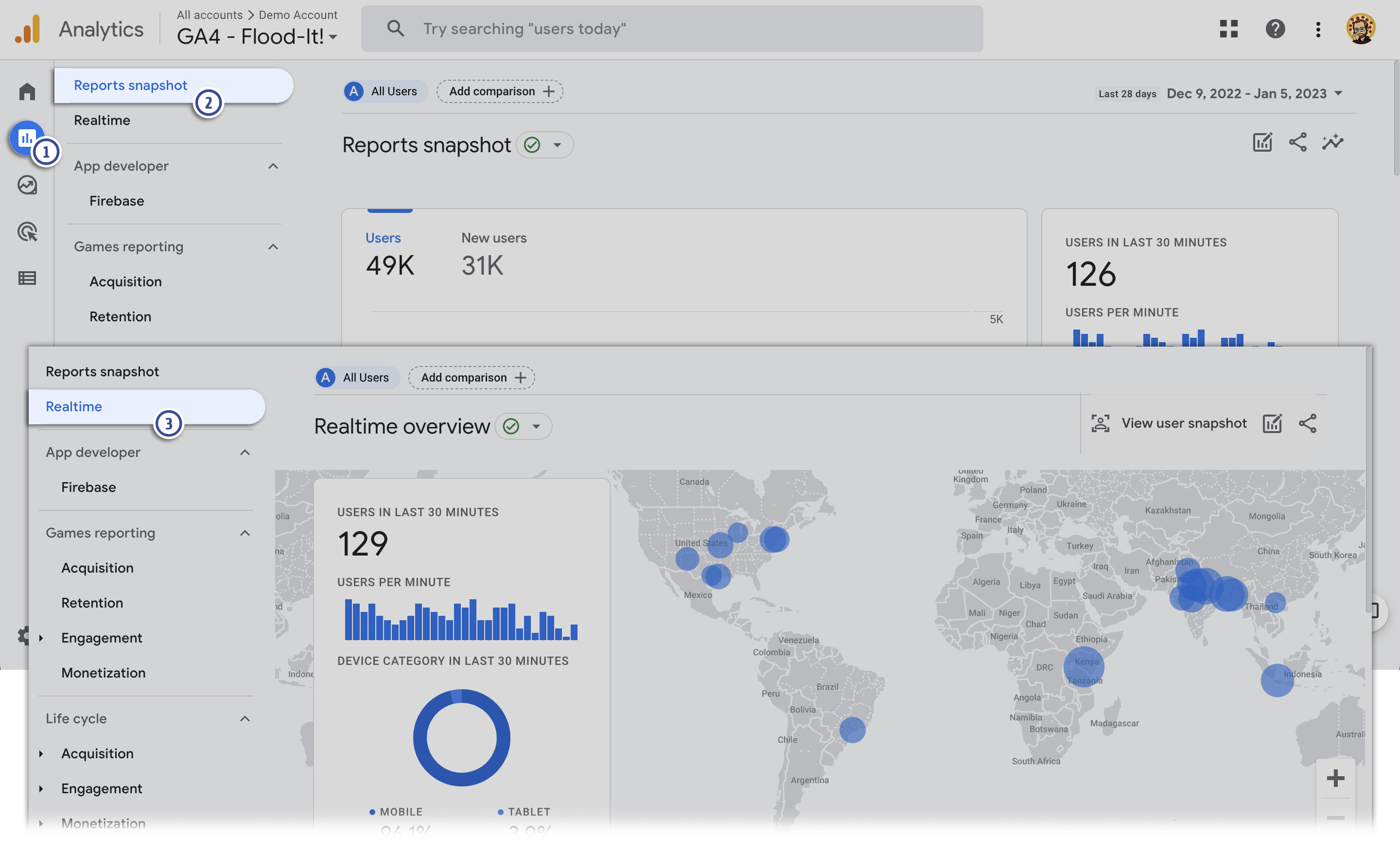Open the Realtime overview status dropdown

[x=536, y=427]
